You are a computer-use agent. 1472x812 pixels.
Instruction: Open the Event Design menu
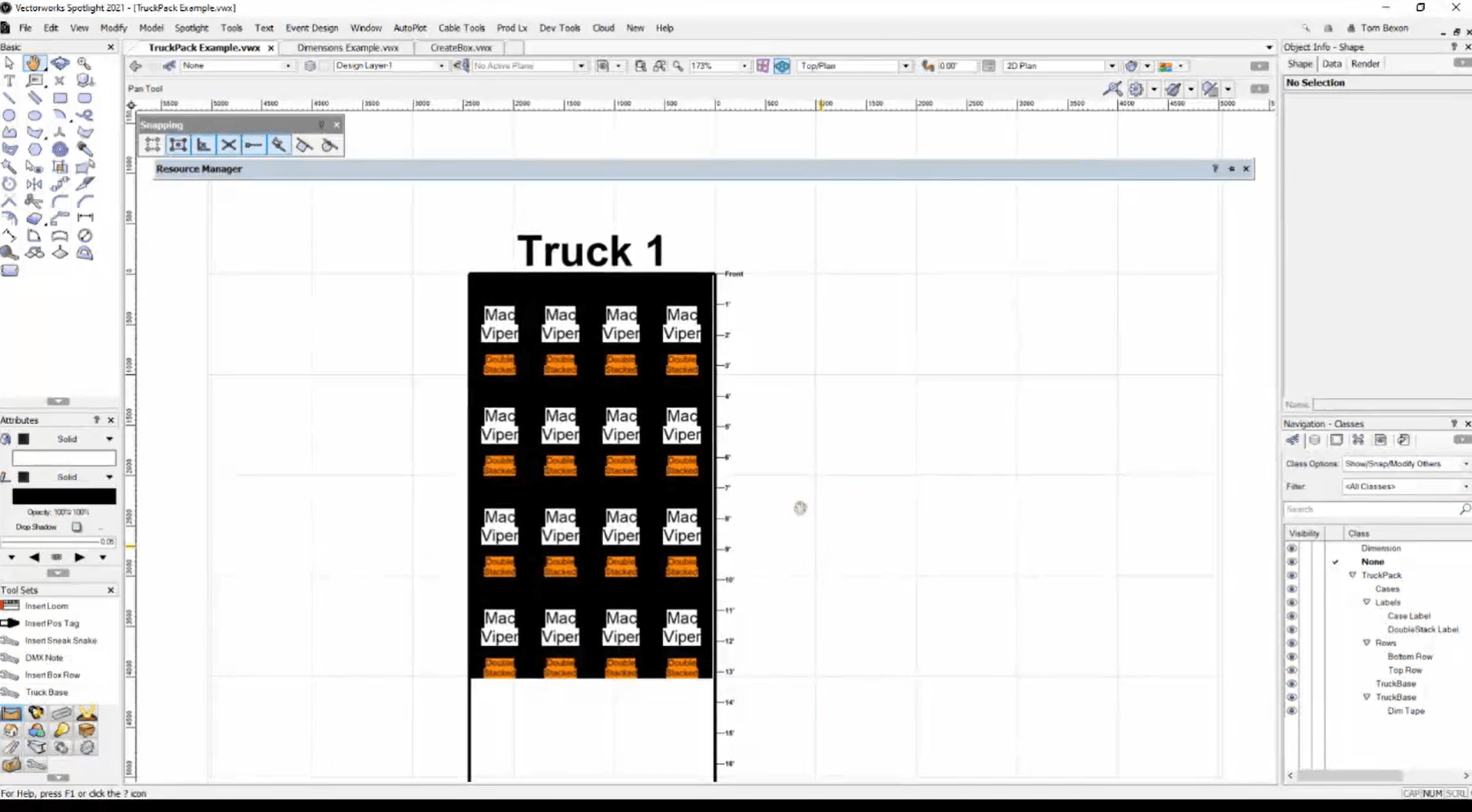pyautogui.click(x=312, y=28)
